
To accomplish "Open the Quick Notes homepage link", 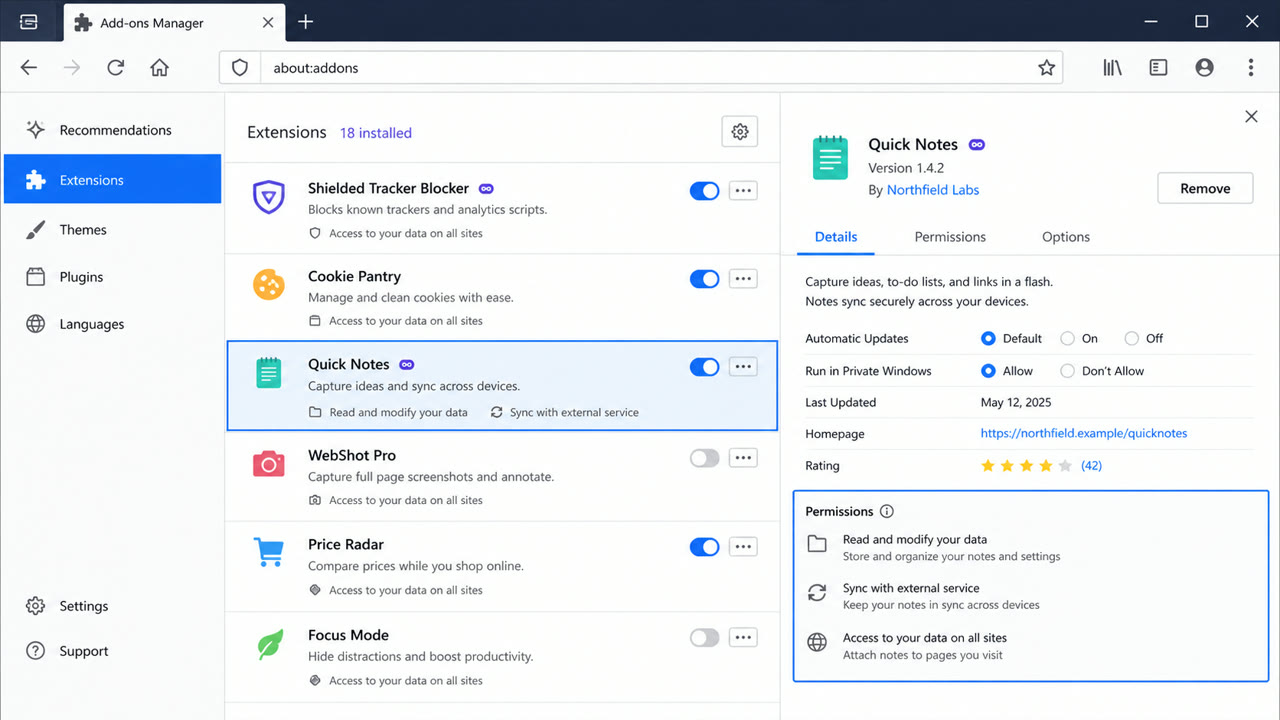I will point(1084,433).
